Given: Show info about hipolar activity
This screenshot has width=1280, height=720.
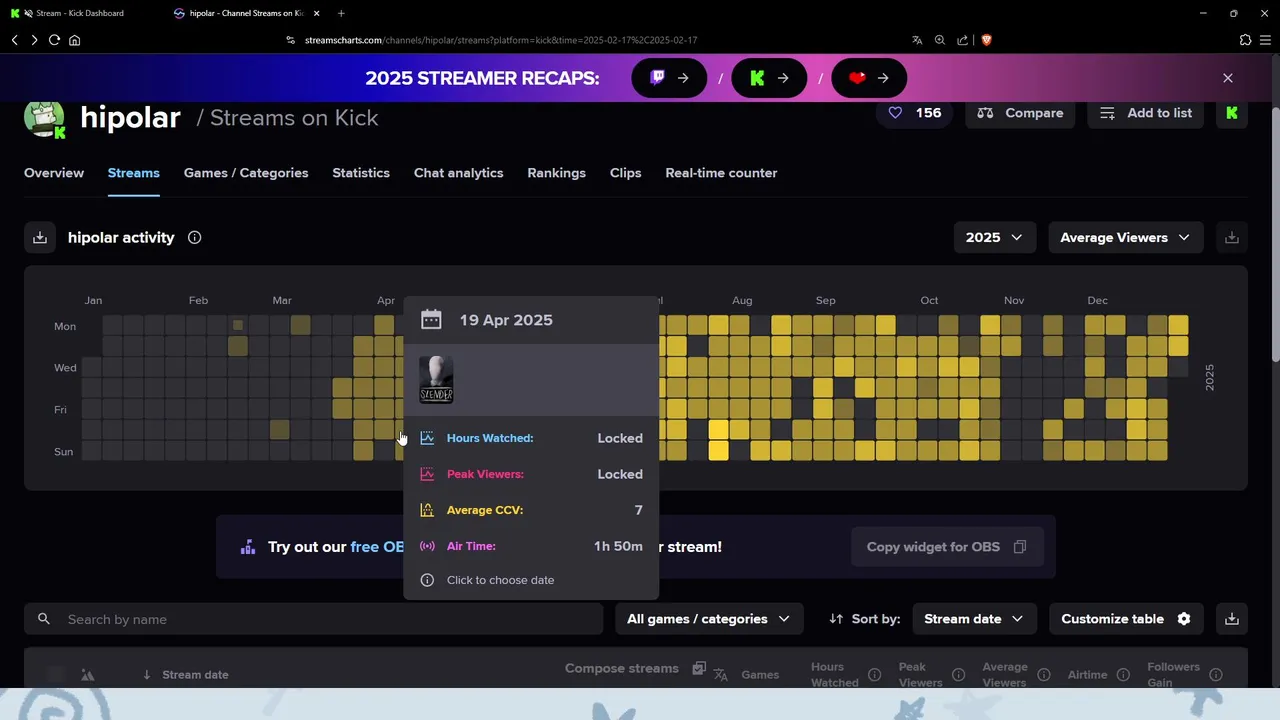Looking at the screenshot, I should (x=195, y=237).
